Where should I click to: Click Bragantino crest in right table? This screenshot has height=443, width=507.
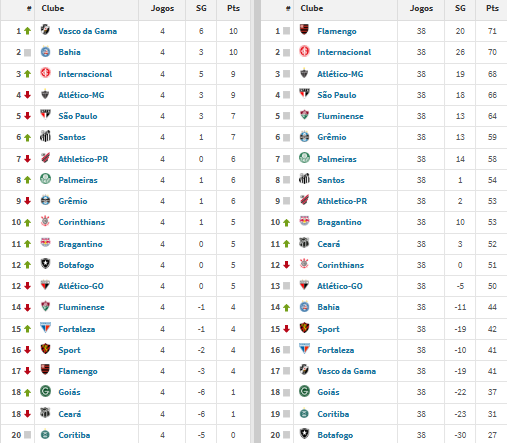[304, 221]
